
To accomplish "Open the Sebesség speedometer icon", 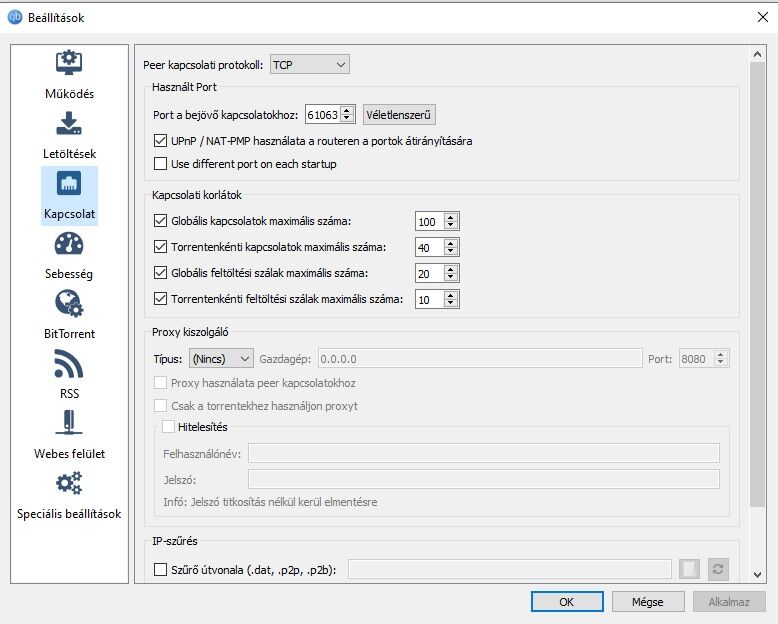I will tap(69, 244).
